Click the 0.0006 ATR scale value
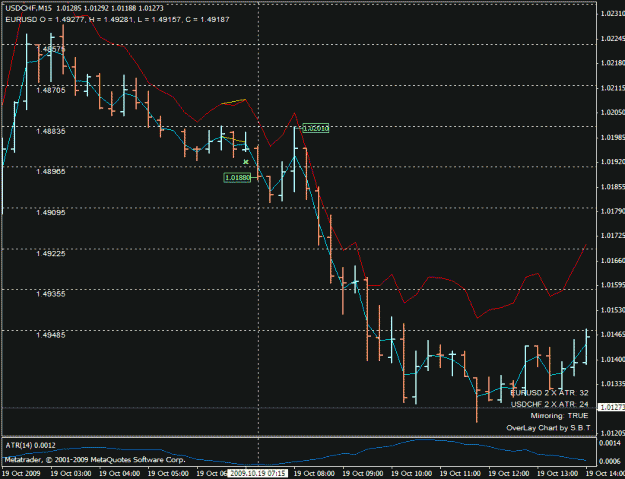625x479 pixels. (x=610, y=461)
